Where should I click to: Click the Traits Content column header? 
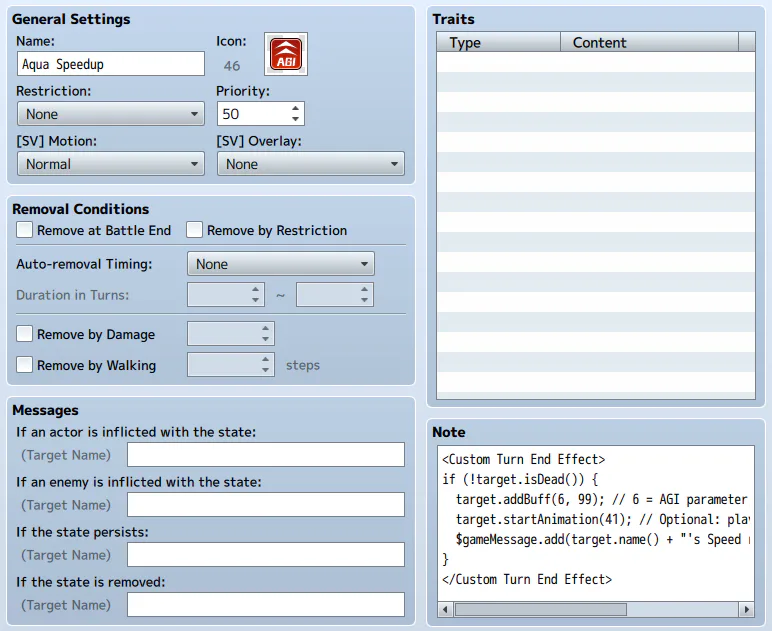tap(649, 42)
